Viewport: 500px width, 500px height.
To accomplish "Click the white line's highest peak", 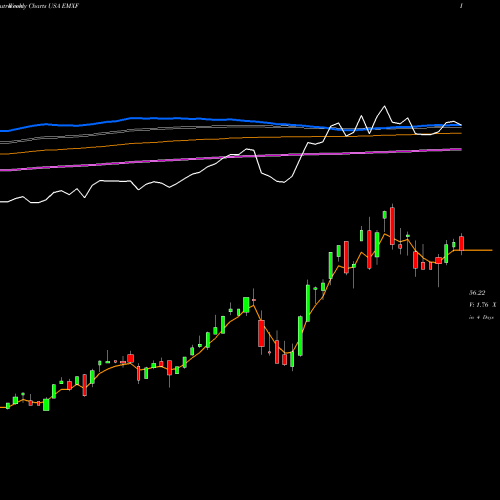I will point(384,106).
